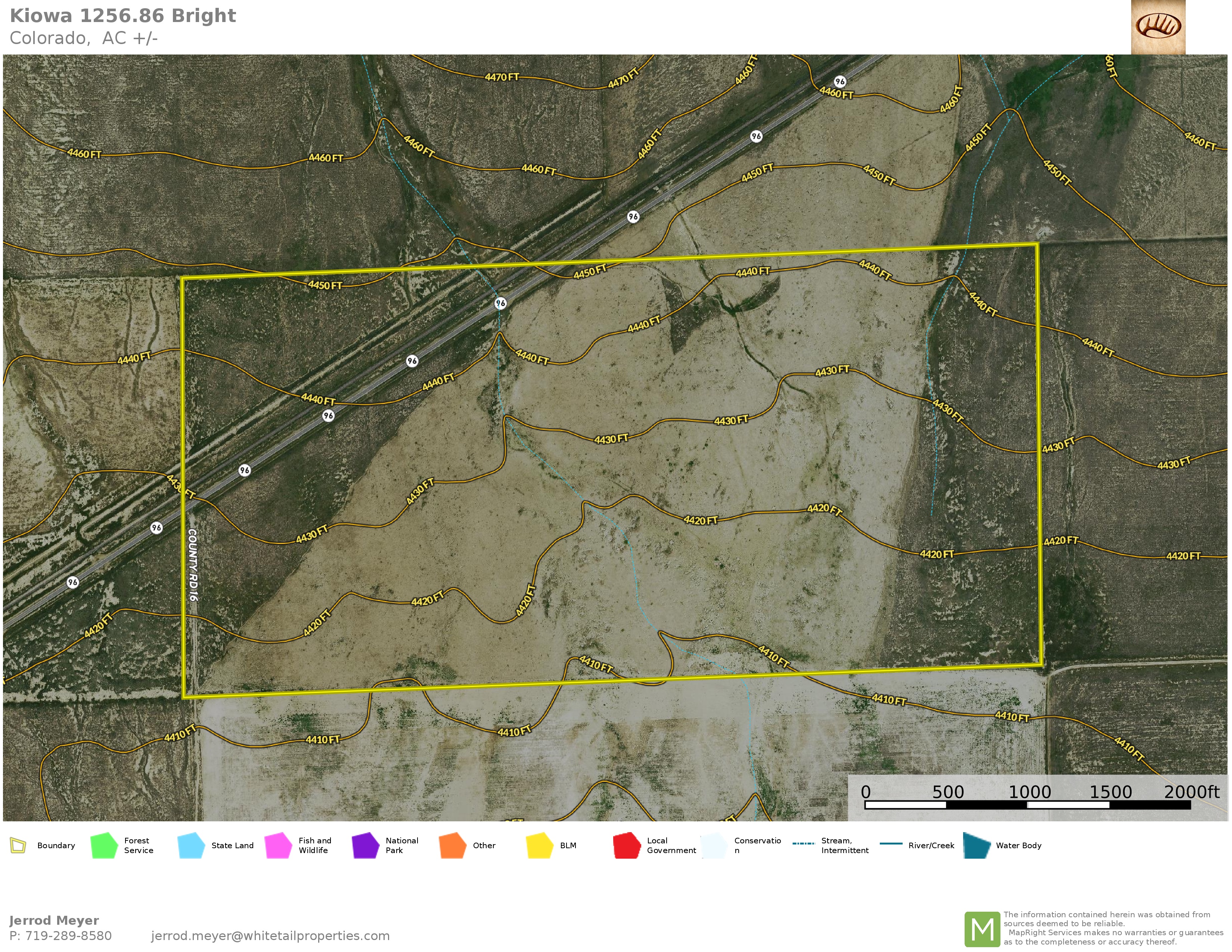Click the green MapRight M logo
Viewport: 1232px width, 952px height.
click(x=982, y=929)
